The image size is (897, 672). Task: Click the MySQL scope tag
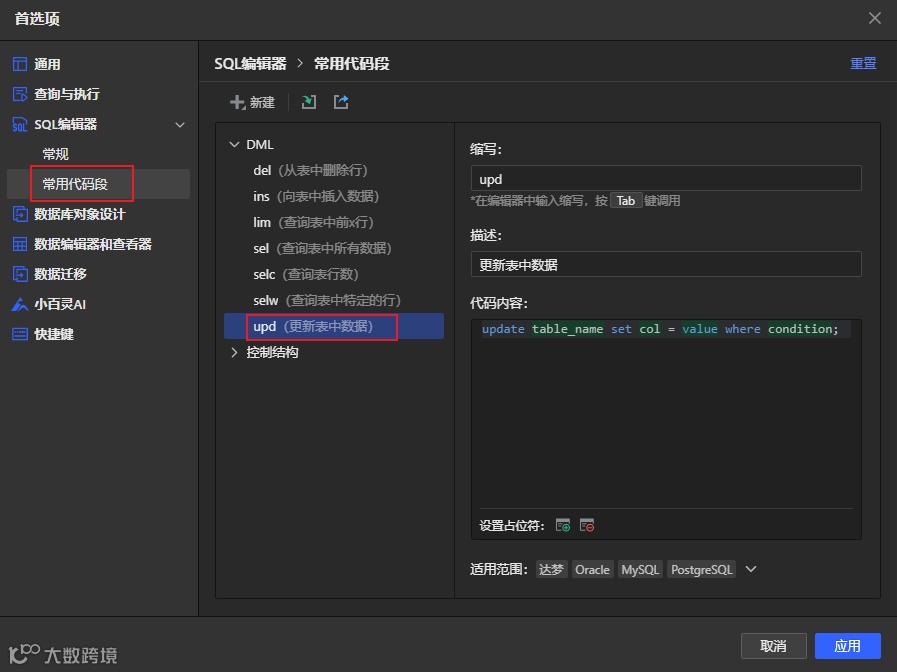pos(640,570)
